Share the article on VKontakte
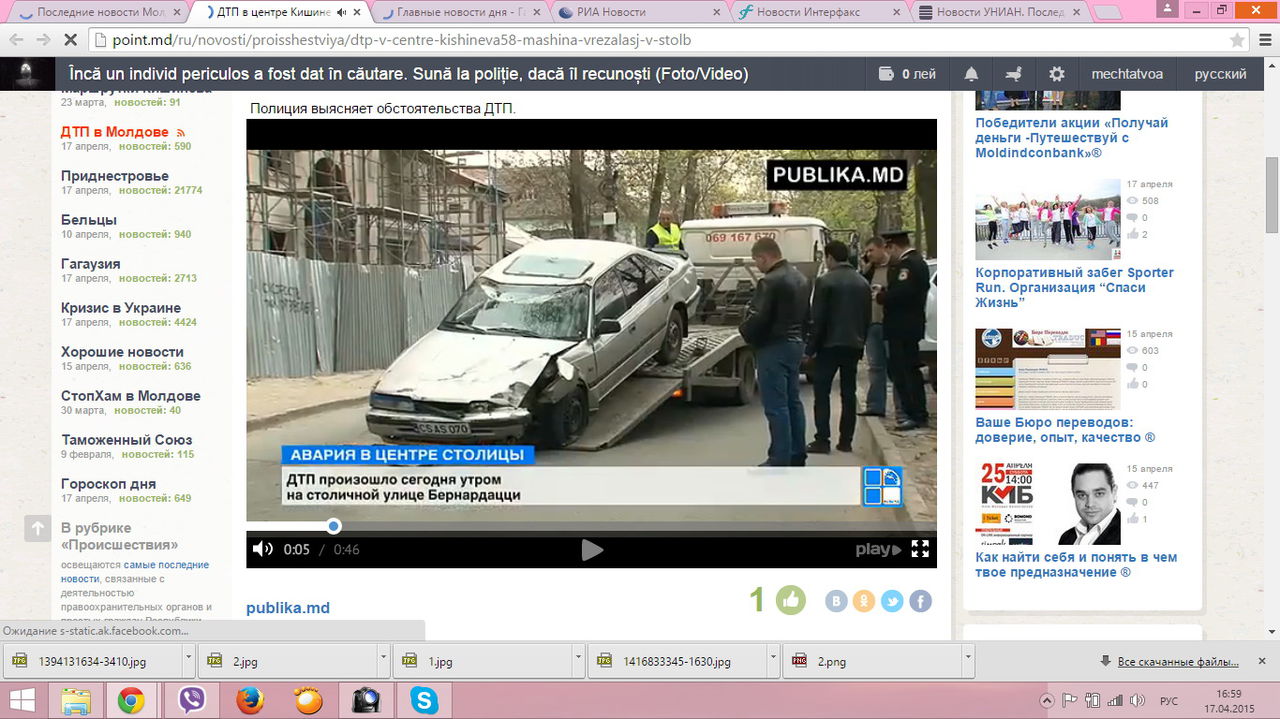Image resolution: width=1280 pixels, height=719 pixels. click(x=836, y=601)
